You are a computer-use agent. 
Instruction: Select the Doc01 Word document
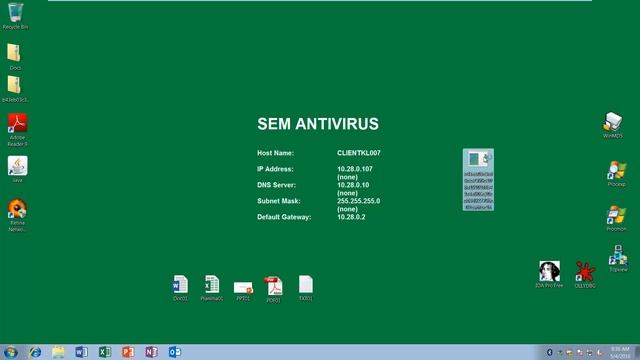[x=180, y=288]
